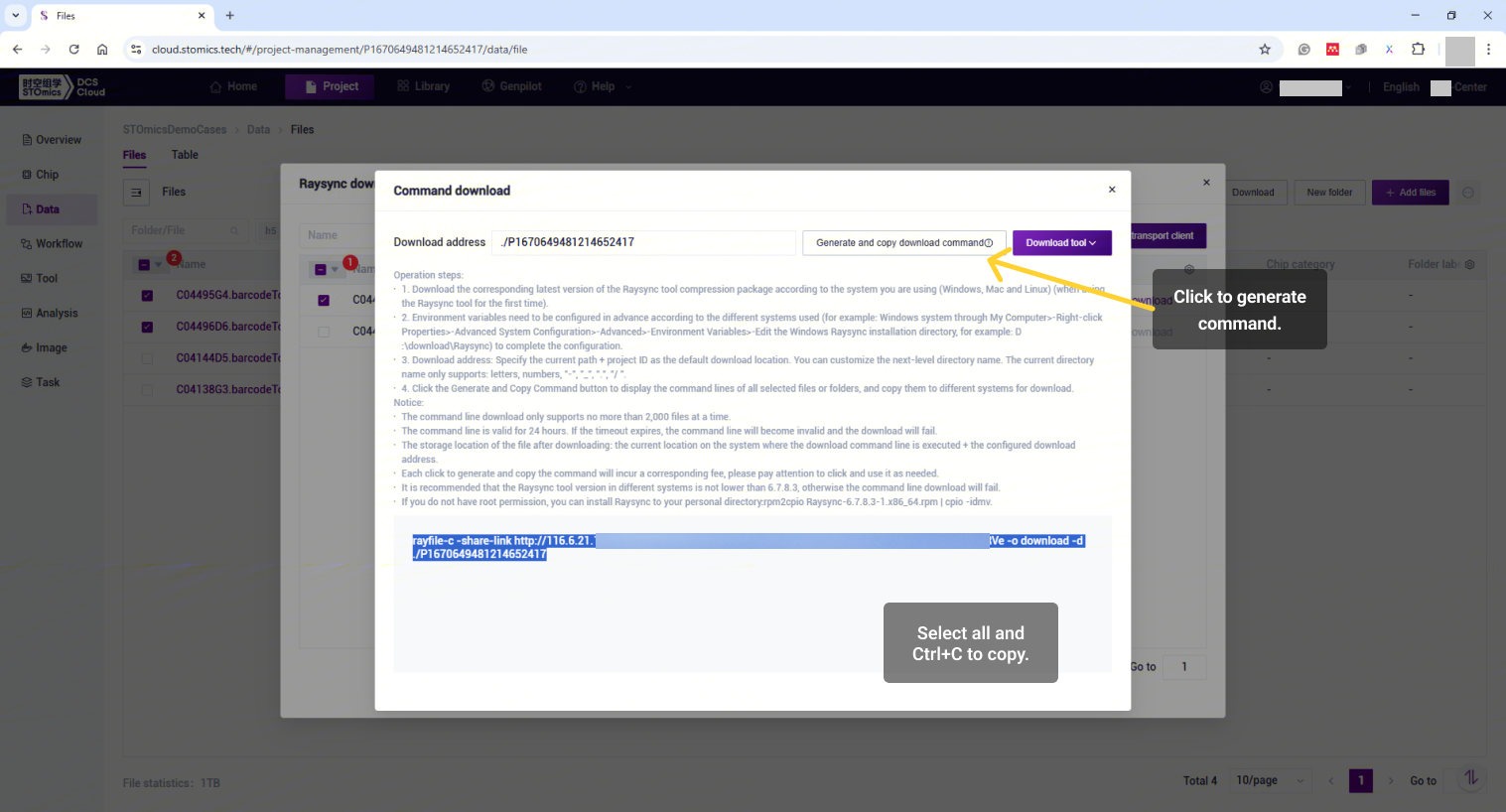Open the Download tool dropdown

coord(1061,242)
